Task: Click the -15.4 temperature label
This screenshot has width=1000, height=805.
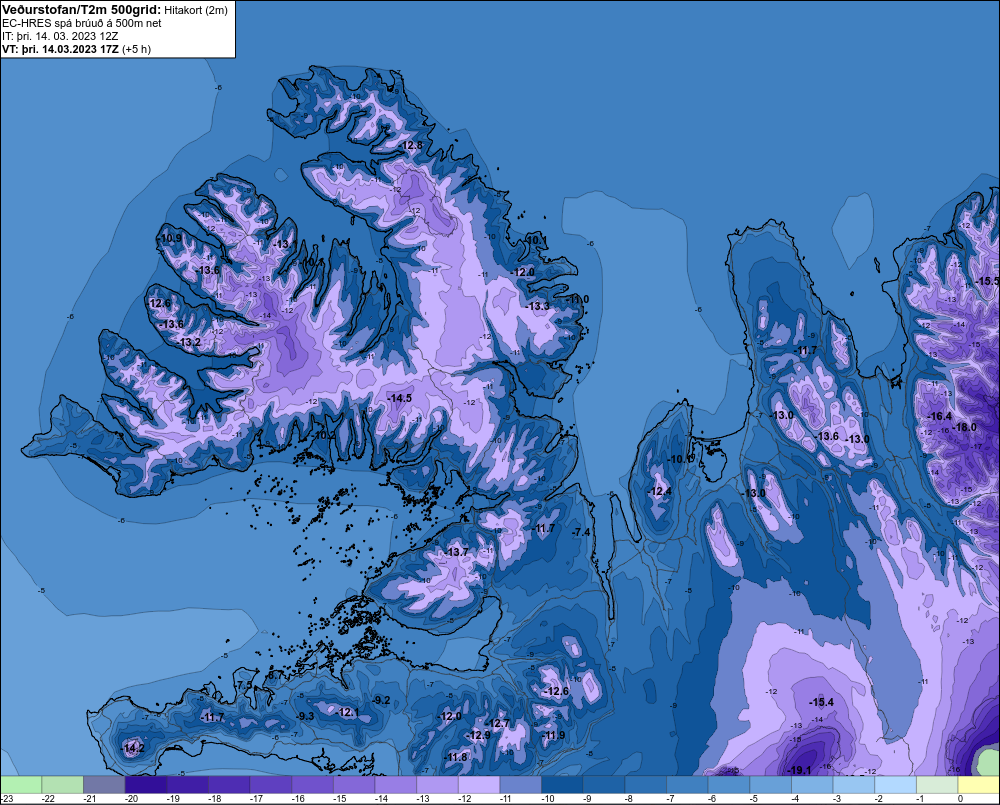Action: (x=821, y=702)
